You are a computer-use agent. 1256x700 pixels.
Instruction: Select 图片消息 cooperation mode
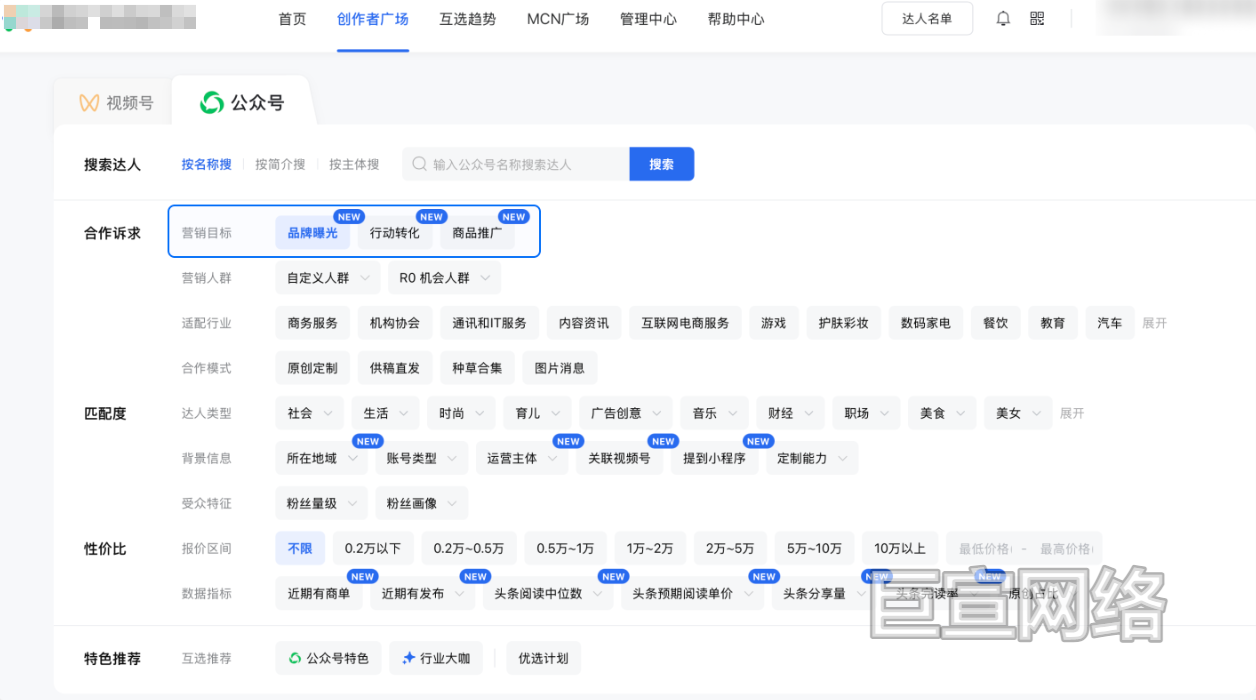pos(559,368)
